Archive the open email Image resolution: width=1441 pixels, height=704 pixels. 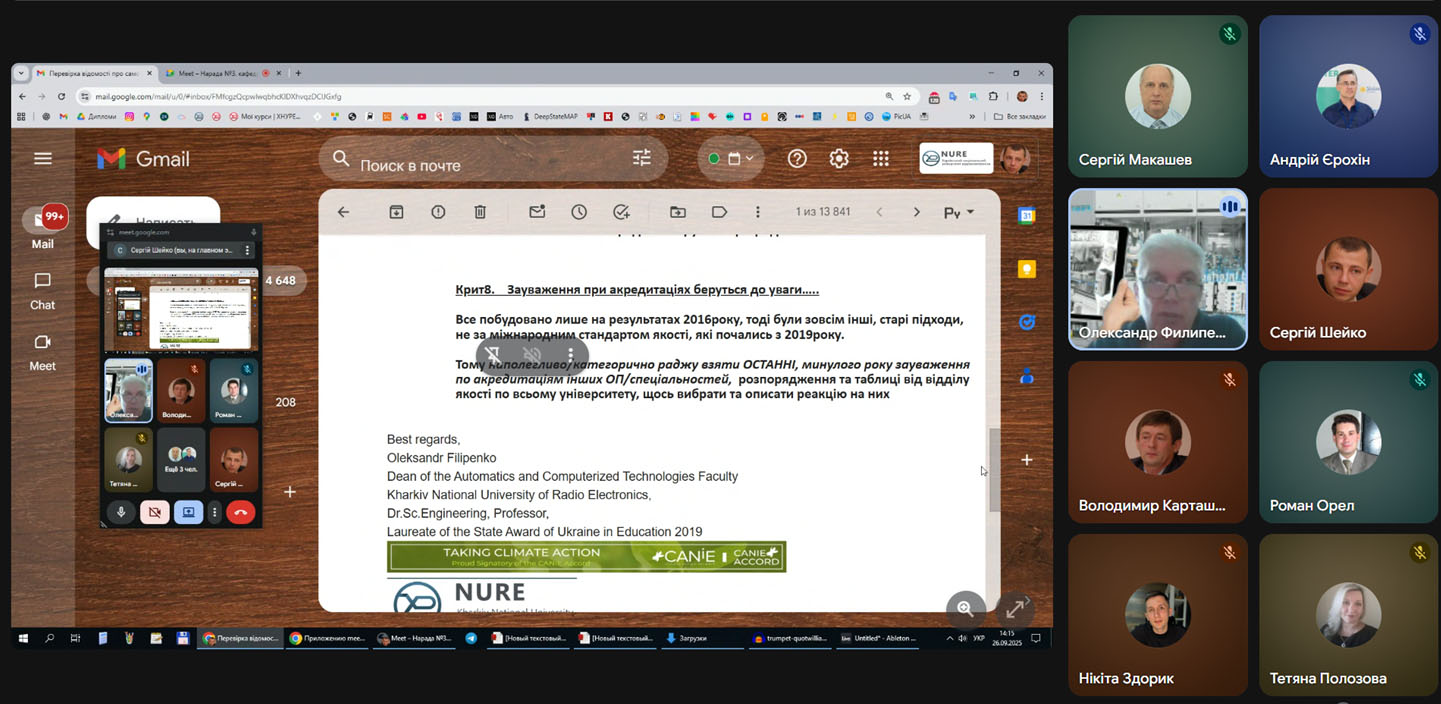click(x=397, y=212)
